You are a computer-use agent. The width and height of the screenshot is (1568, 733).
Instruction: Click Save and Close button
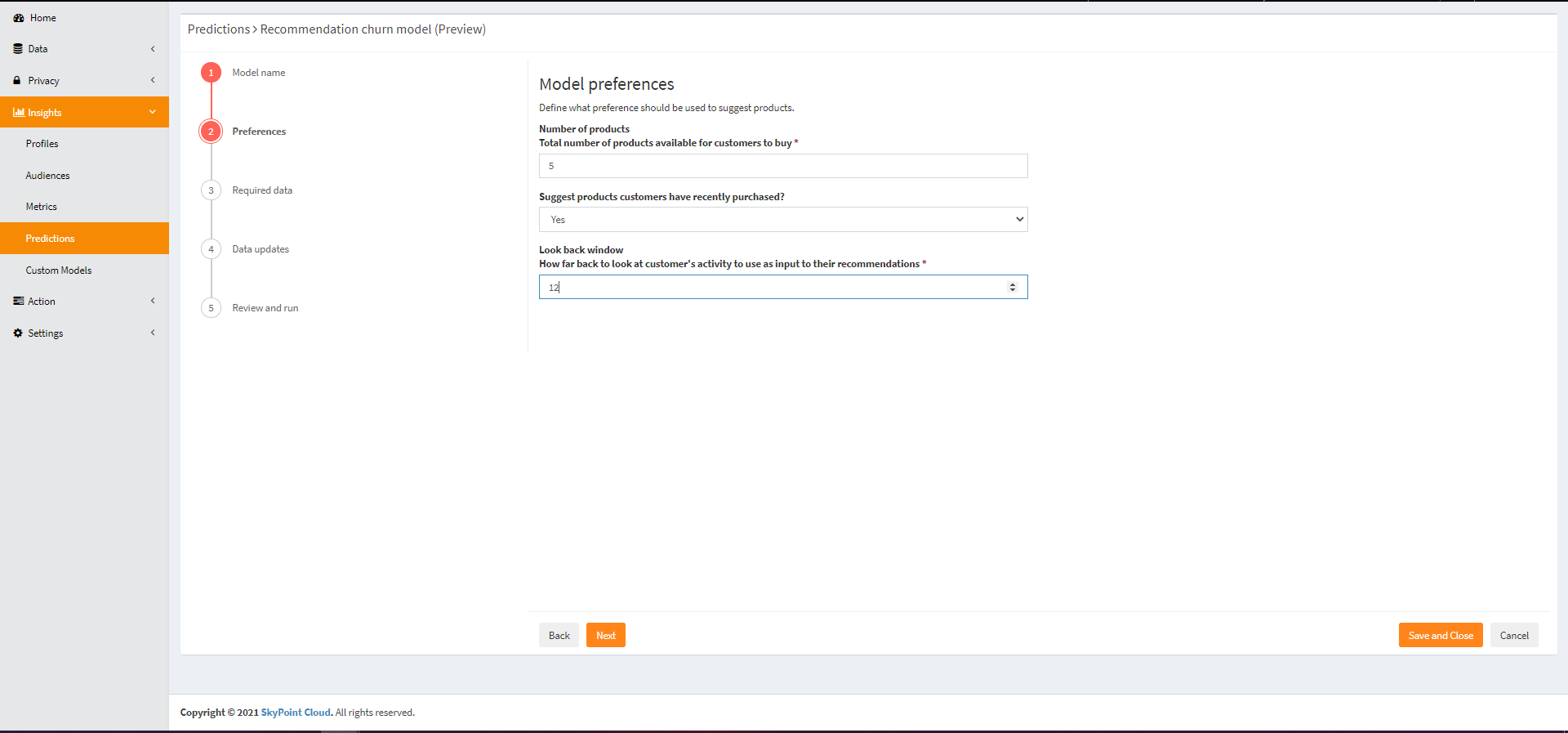pos(1440,636)
